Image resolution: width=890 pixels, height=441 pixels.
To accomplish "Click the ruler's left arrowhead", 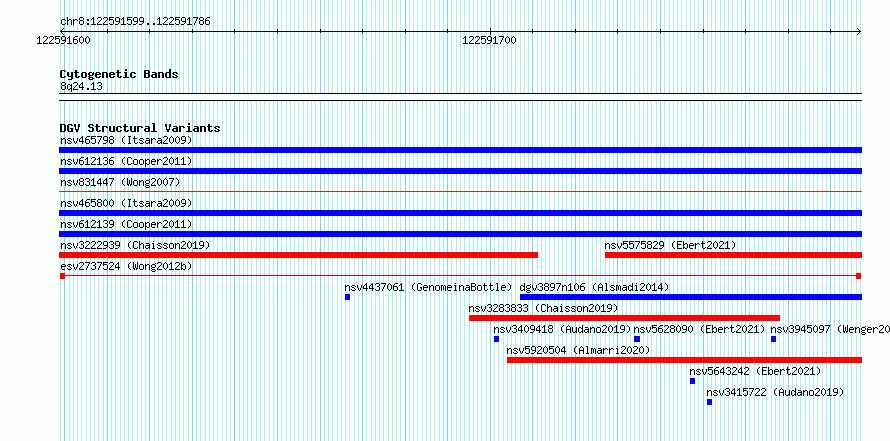I will pyautogui.click(x=62, y=31).
